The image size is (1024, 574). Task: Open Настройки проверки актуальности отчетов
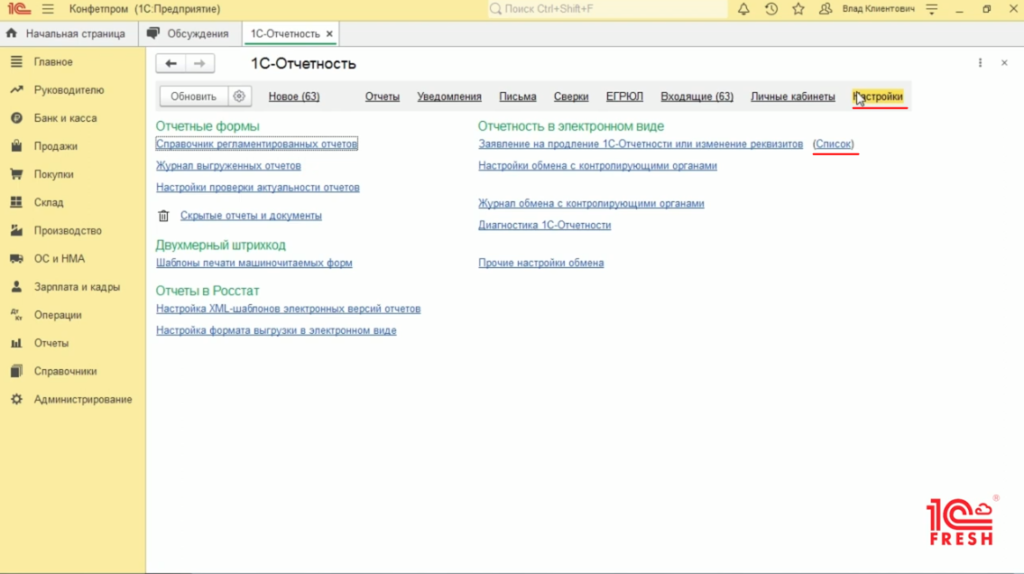[258, 187]
